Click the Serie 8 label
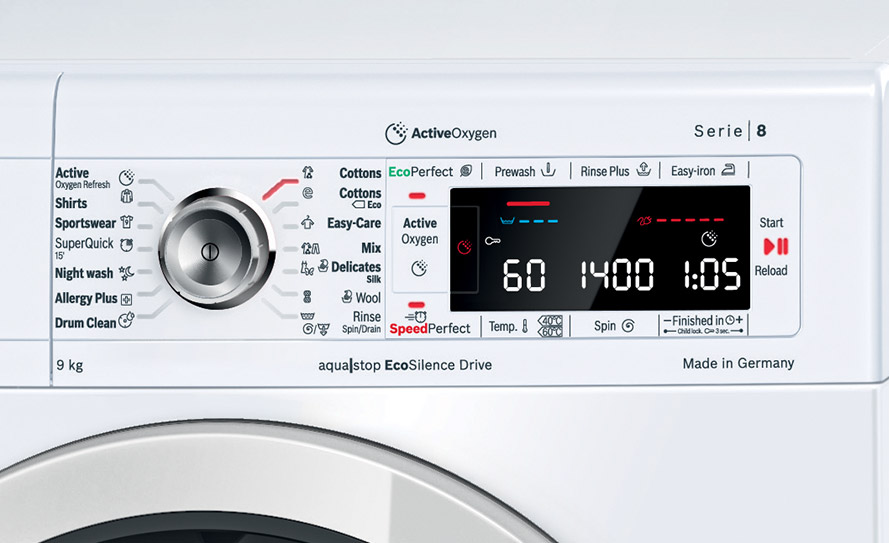Image resolution: width=889 pixels, height=543 pixels. 731,131
